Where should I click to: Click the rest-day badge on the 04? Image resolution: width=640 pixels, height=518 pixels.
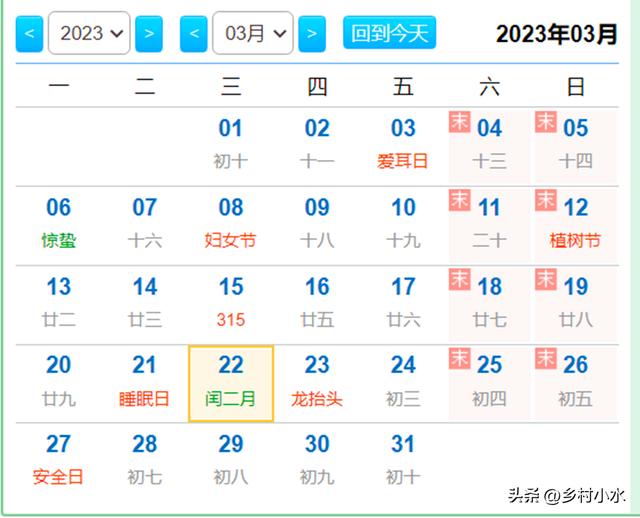[459, 122]
